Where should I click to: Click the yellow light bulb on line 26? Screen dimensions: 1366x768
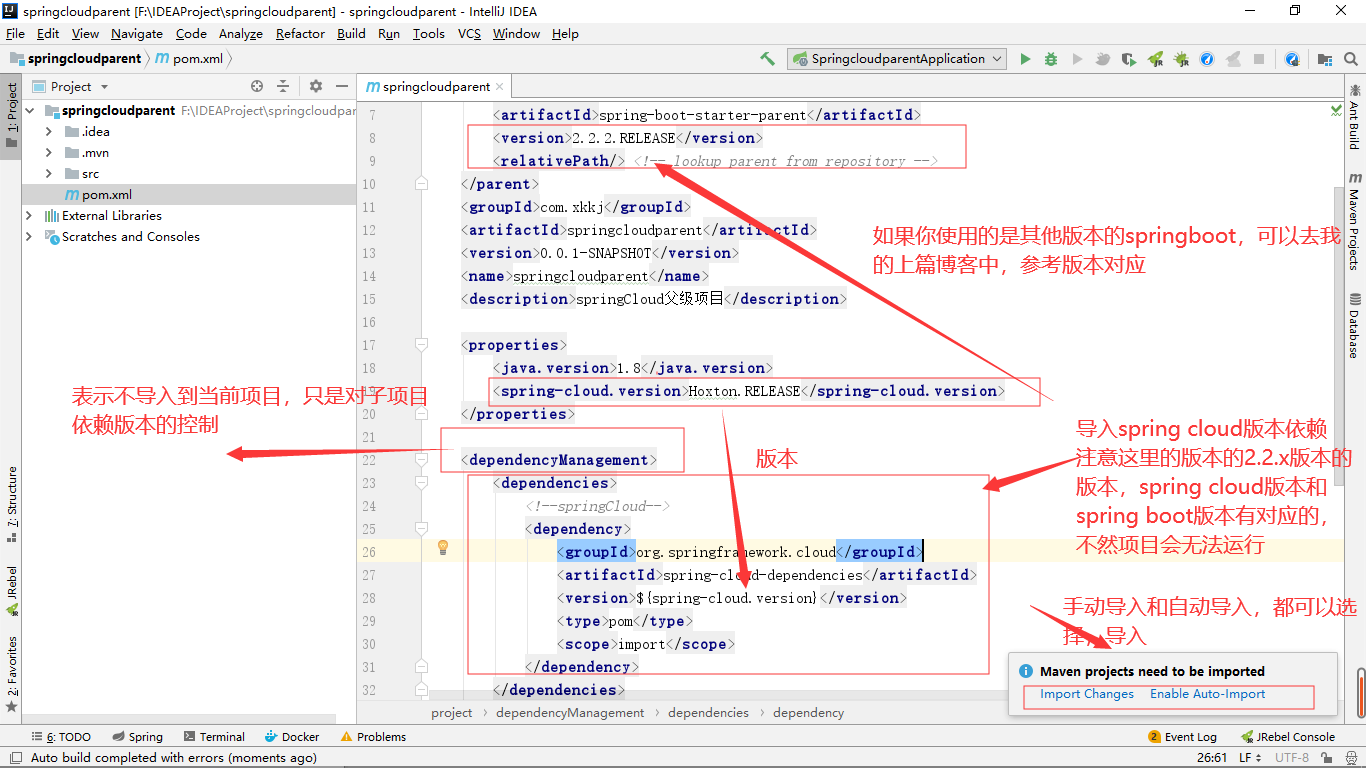443,547
